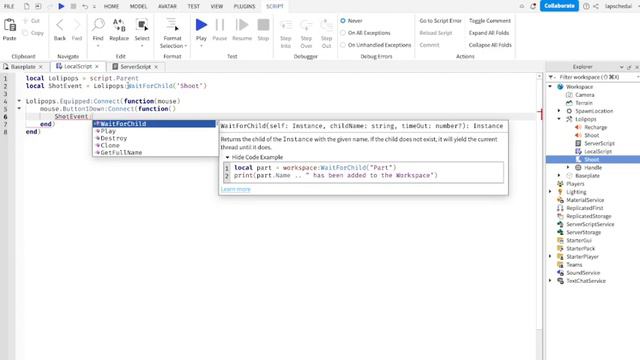Start the game with Play
Viewport: 640px width, 360px height.
click(201, 29)
